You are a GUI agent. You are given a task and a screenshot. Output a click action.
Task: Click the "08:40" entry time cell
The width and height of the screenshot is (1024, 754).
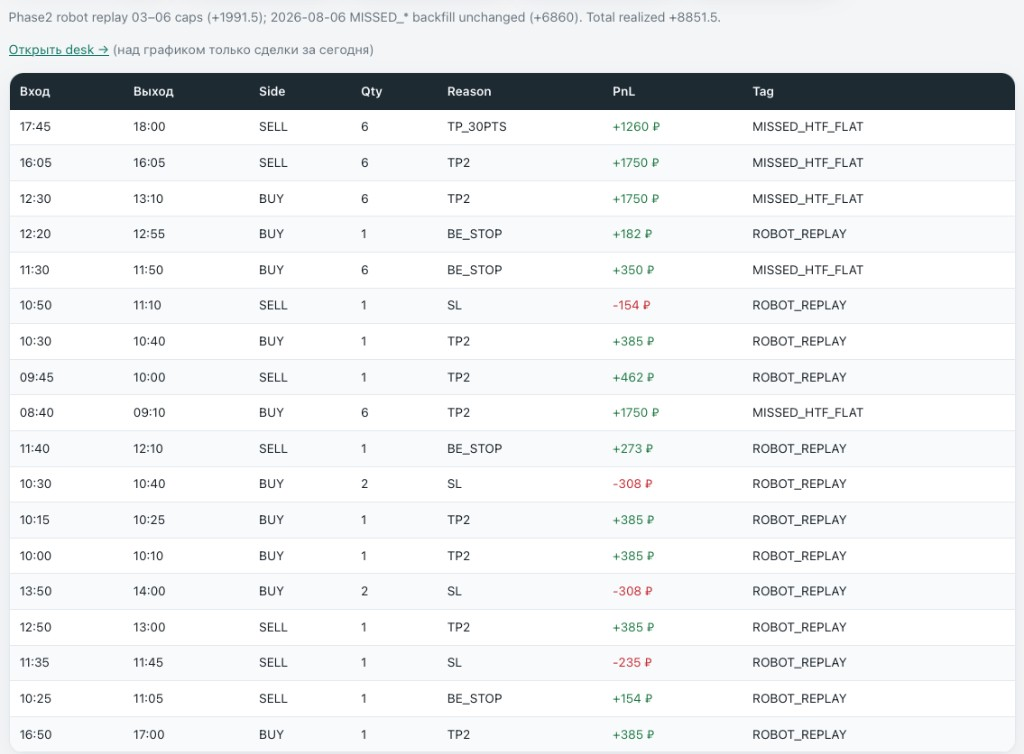tap(37, 413)
